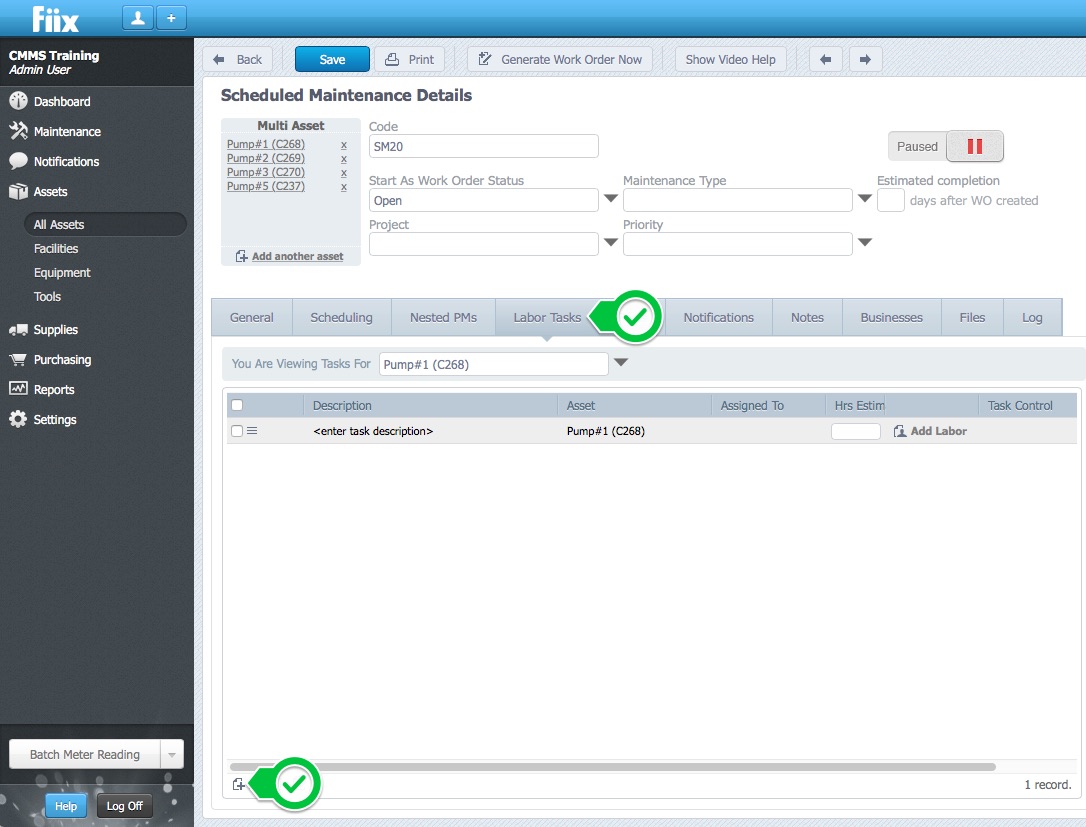Open Pump#1 (C268) asset link
The image size is (1086, 827).
(266, 144)
